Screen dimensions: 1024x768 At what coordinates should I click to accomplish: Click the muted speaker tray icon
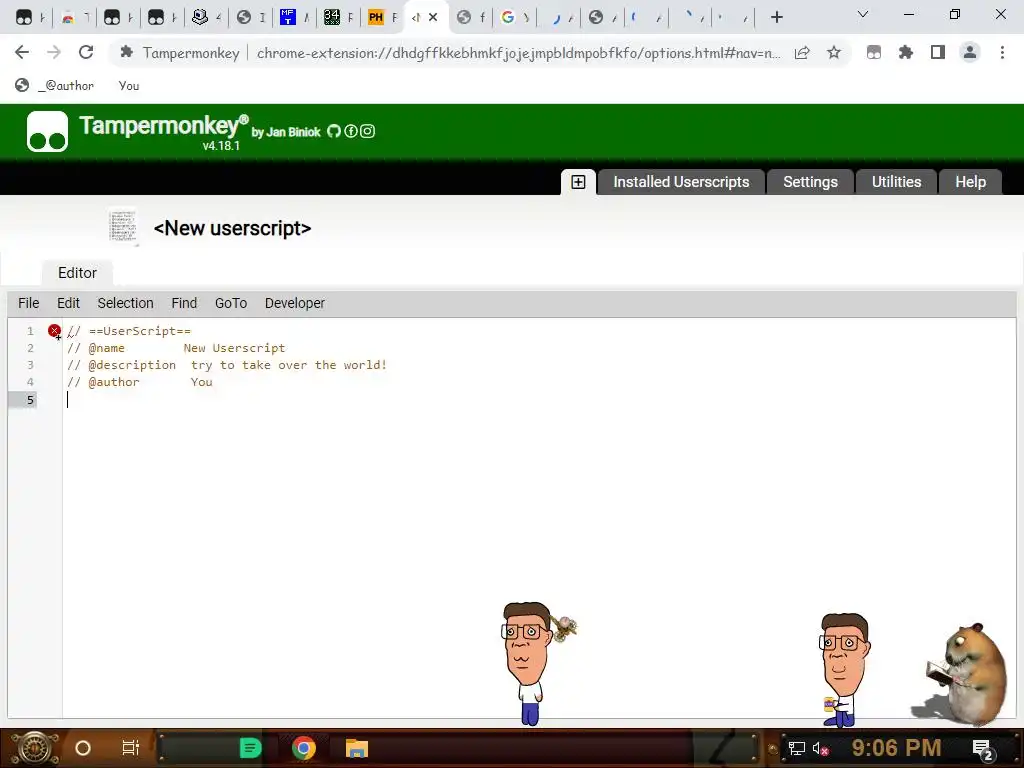click(821, 748)
